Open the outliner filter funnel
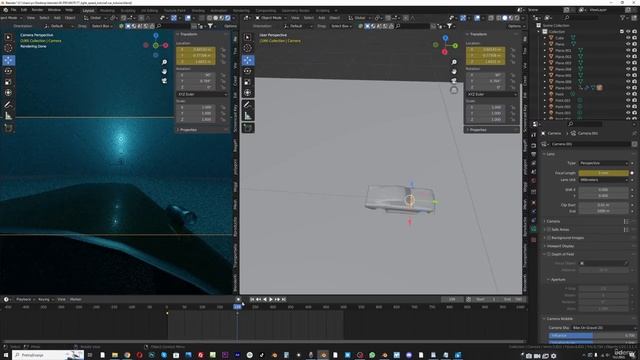This screenshot has width=640, height=360. point(623,18)
